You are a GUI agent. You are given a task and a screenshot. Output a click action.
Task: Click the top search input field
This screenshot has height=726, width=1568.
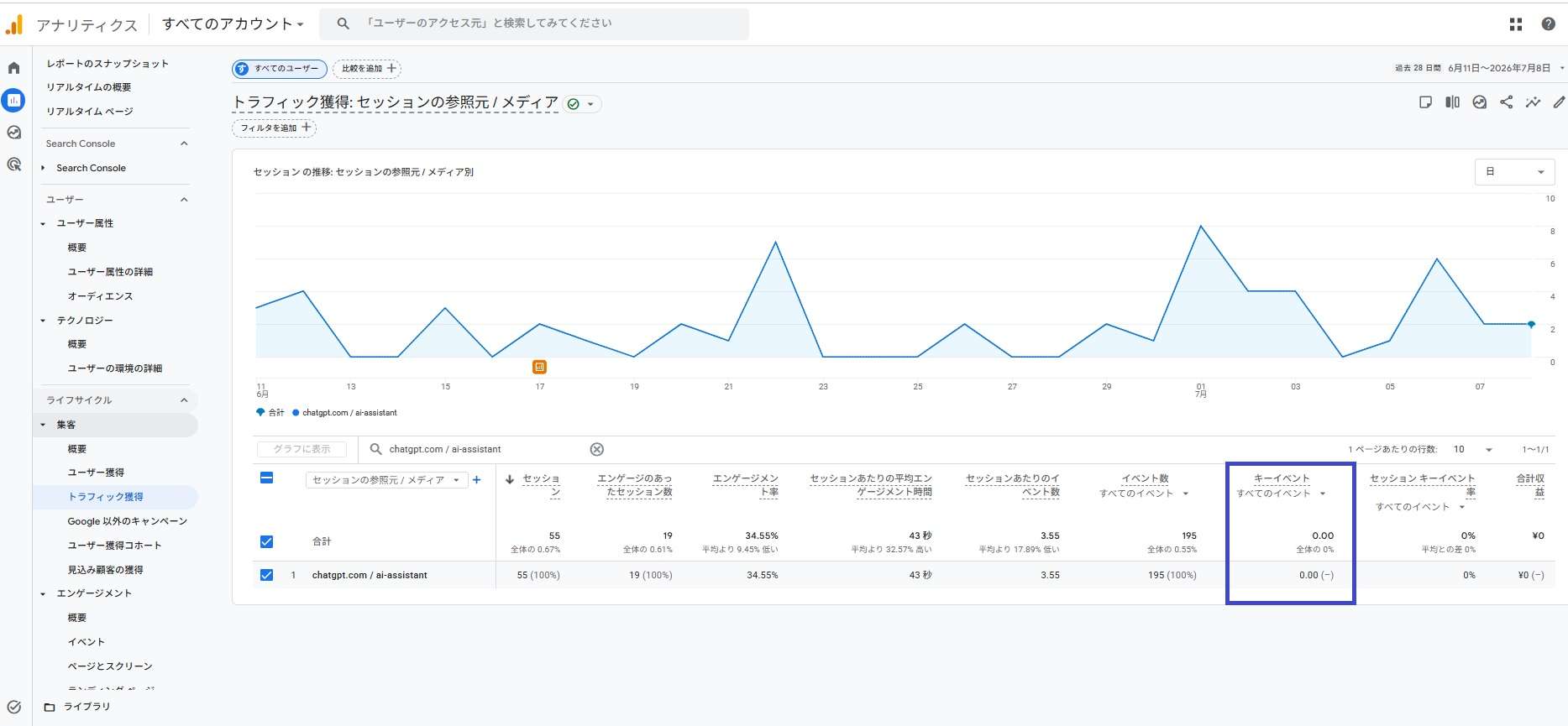(x=534, y=24)
